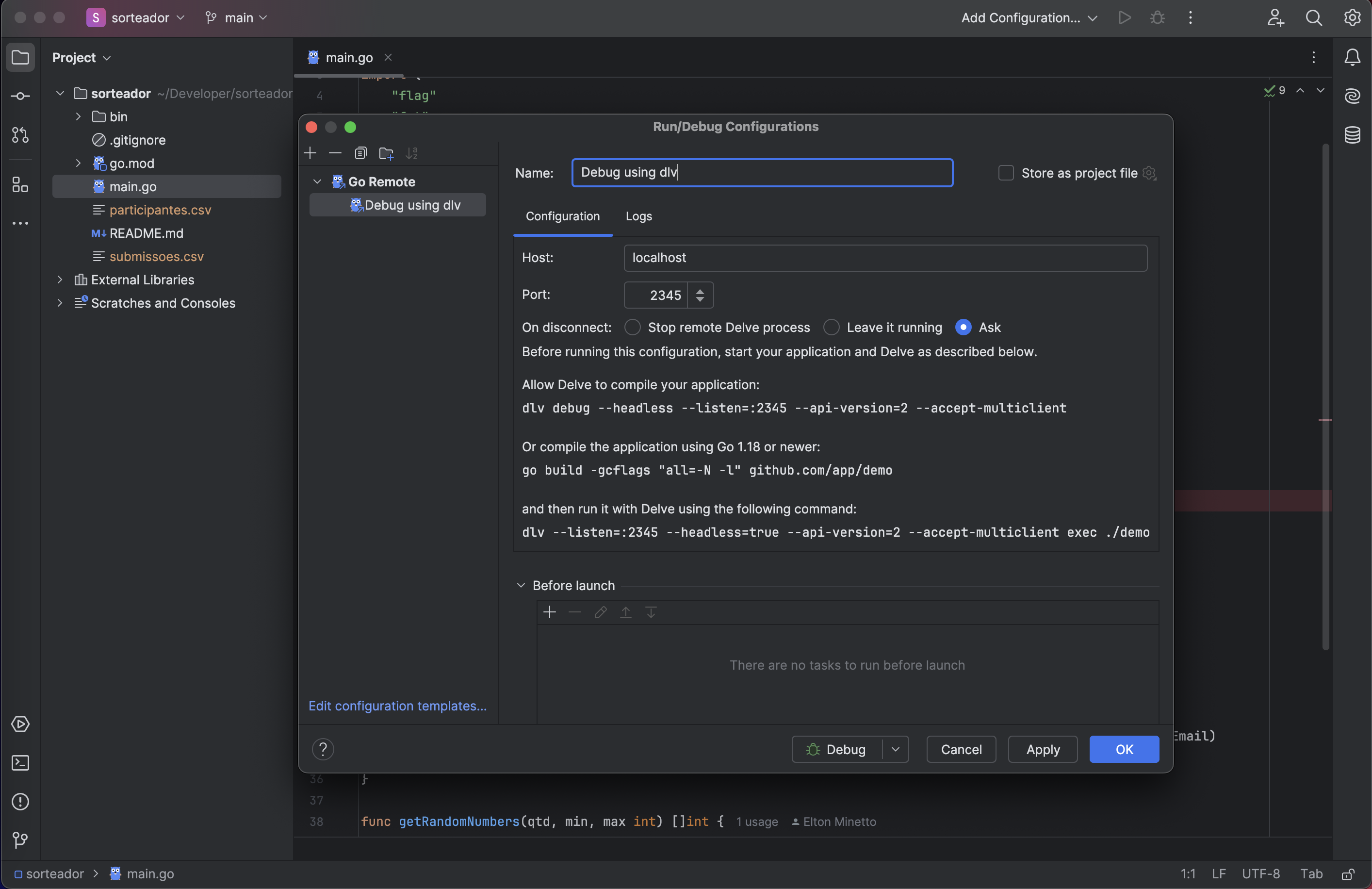Viewport: 1372px width, 889px height.
Task: Open the Project tool window icon
Action: (x=20, y=57)
